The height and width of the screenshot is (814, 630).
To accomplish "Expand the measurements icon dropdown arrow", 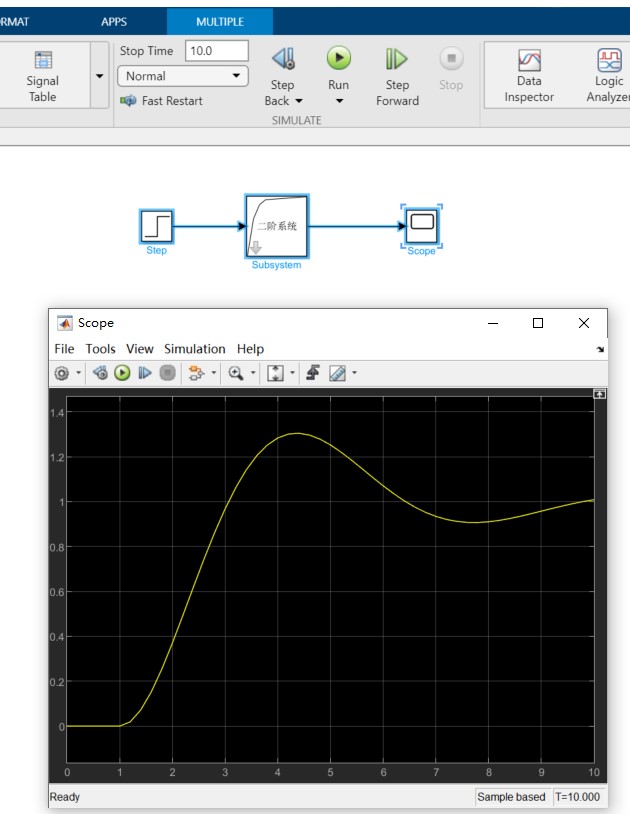I will tap(354, 372).
